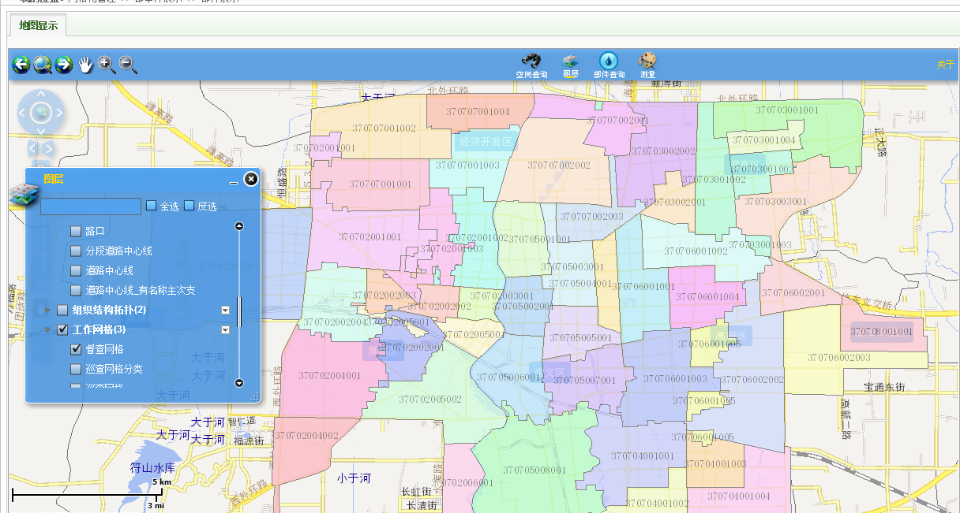Open dropdown menu for 组织结构拓扑(2)

(x=225, y=310)
